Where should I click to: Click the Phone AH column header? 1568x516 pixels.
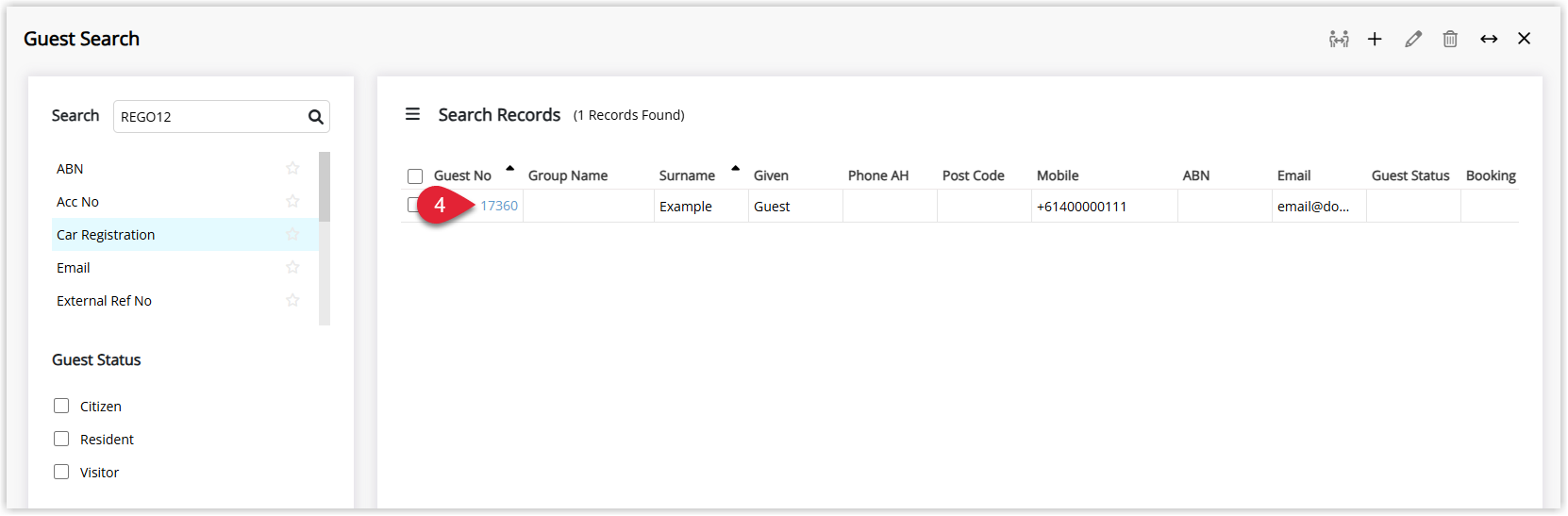878,175
